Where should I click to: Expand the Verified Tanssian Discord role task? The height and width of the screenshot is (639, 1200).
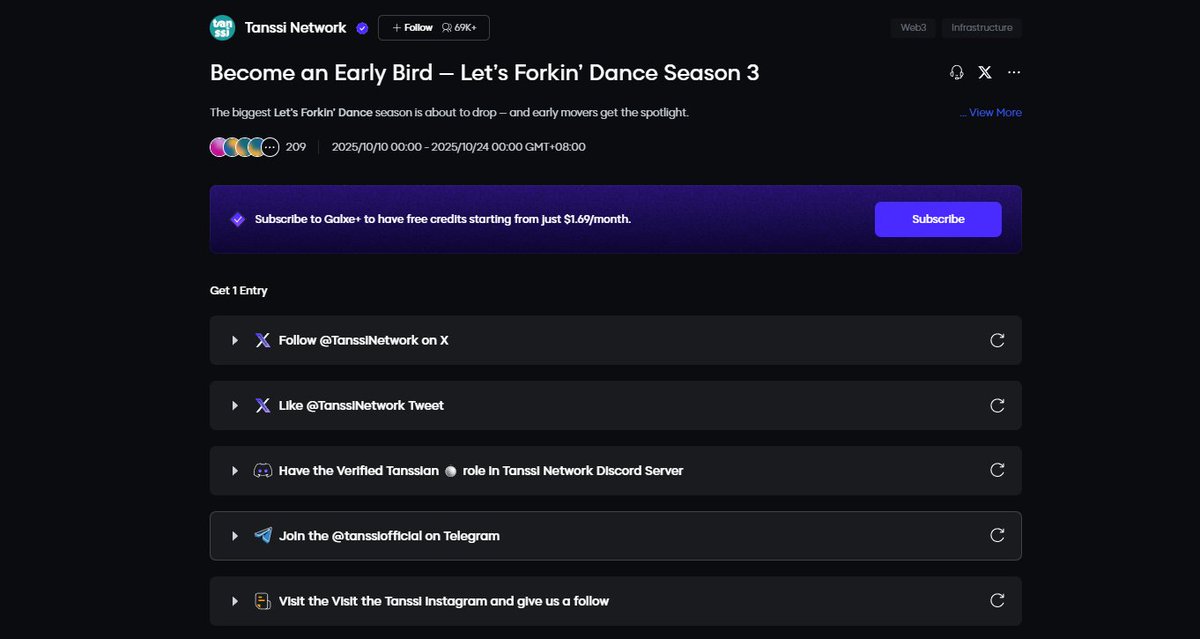[235, 471]
